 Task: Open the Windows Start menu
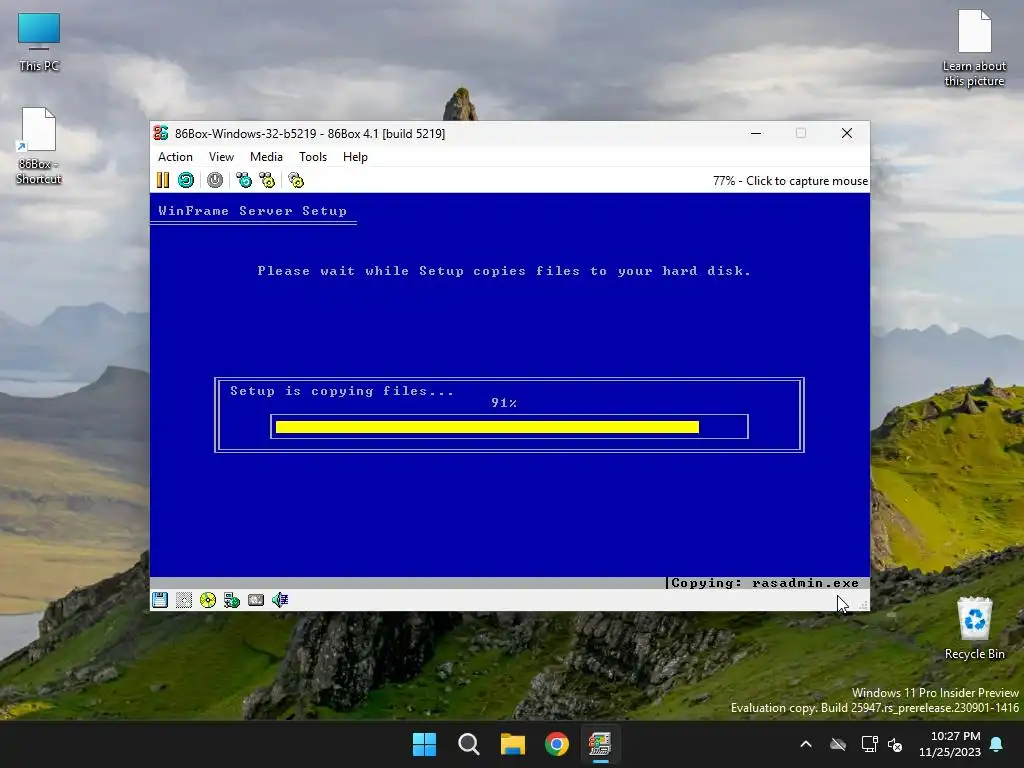(424, 744)
